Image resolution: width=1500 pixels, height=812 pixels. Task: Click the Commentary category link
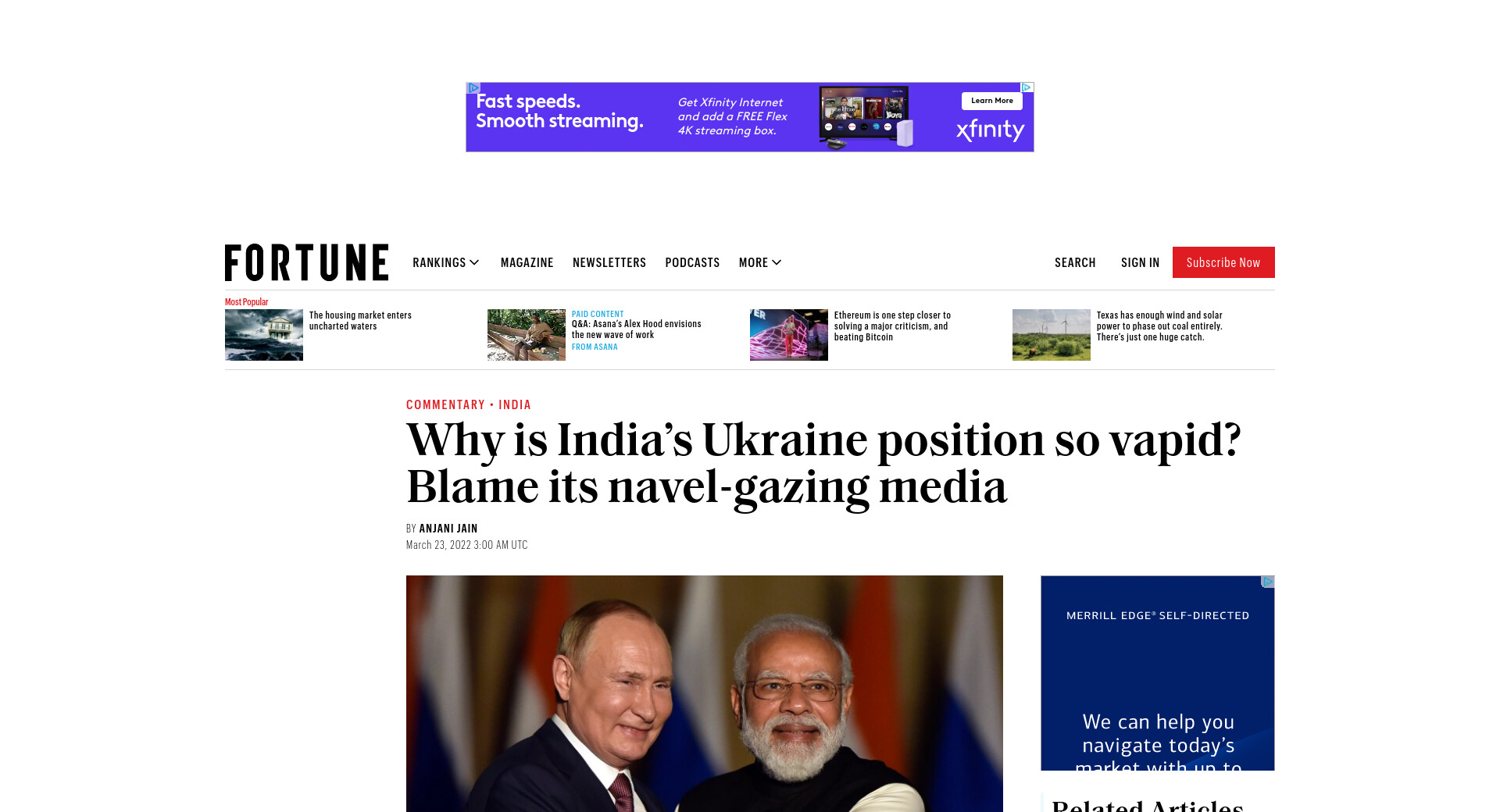point(445,404)
